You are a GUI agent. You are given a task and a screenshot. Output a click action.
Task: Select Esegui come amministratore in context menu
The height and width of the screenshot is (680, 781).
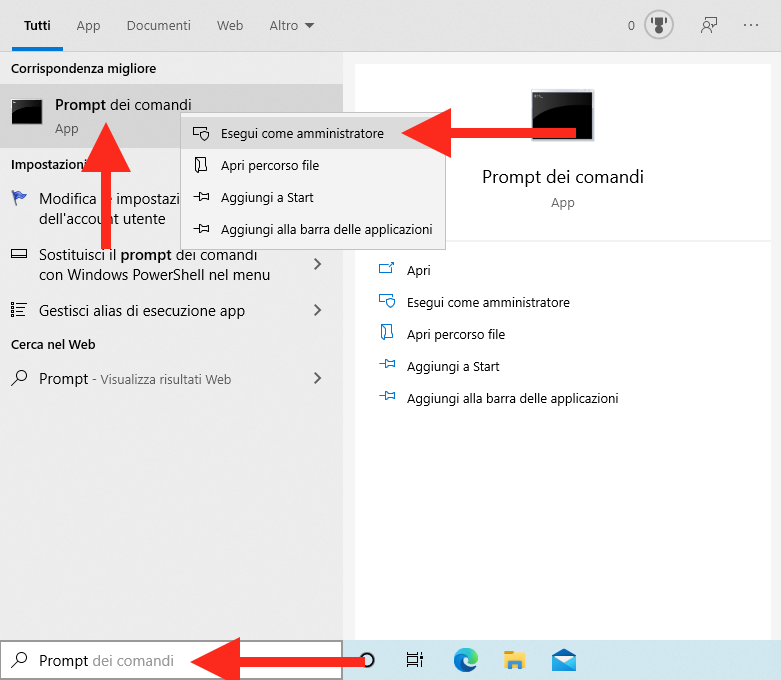point(313,134)
